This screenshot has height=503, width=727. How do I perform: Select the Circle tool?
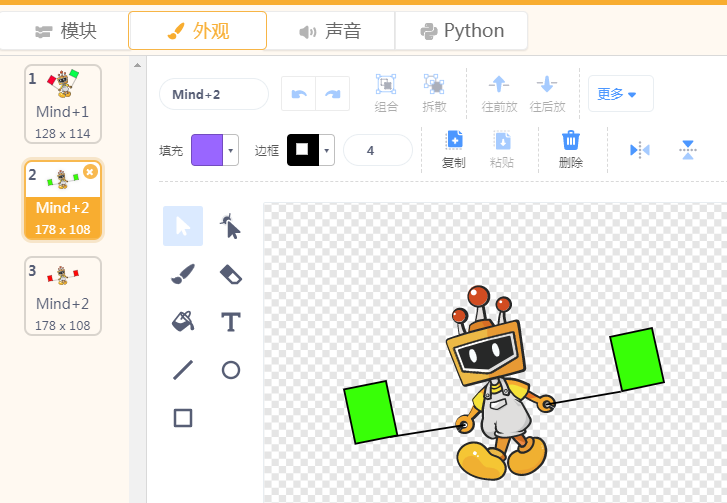(230, 370)
